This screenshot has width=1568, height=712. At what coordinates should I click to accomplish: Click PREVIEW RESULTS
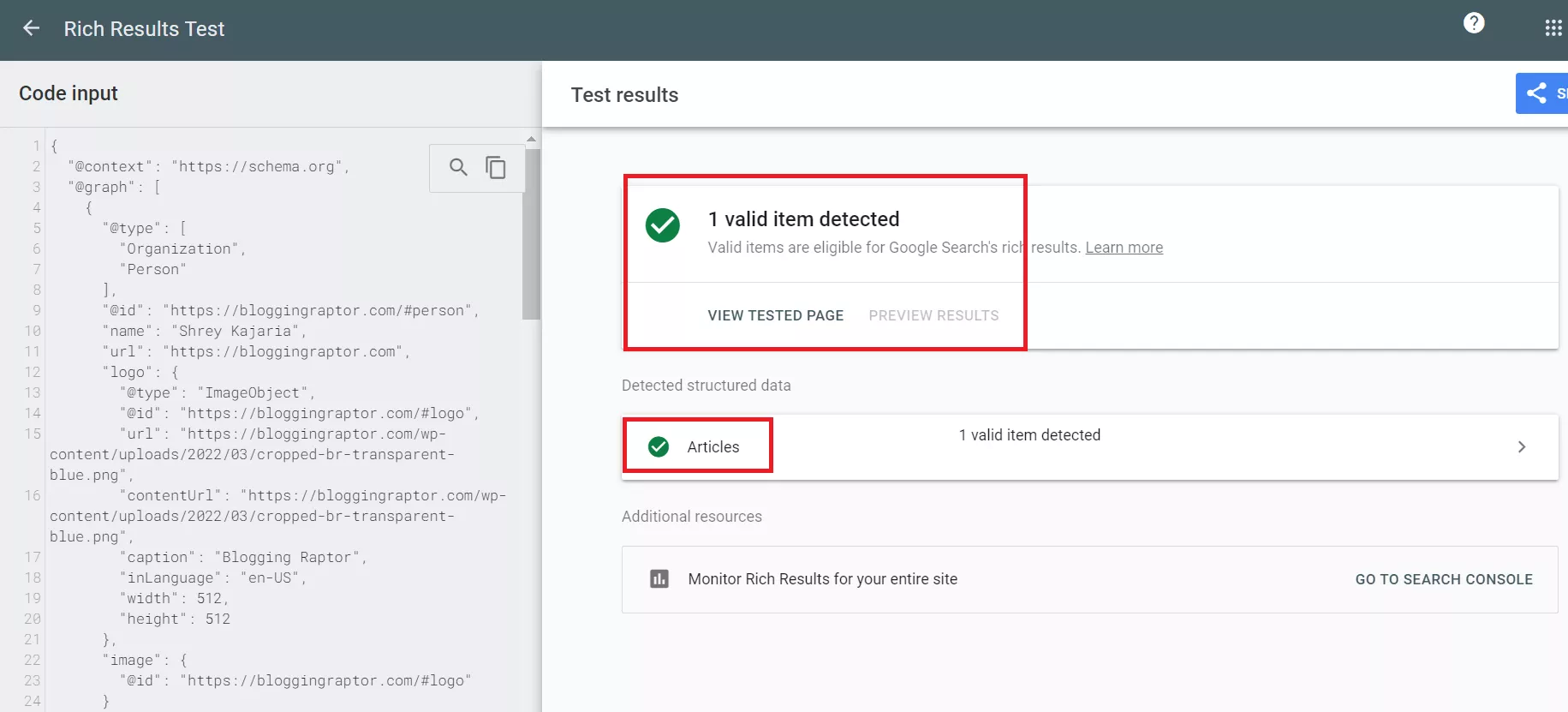(933, 315)
